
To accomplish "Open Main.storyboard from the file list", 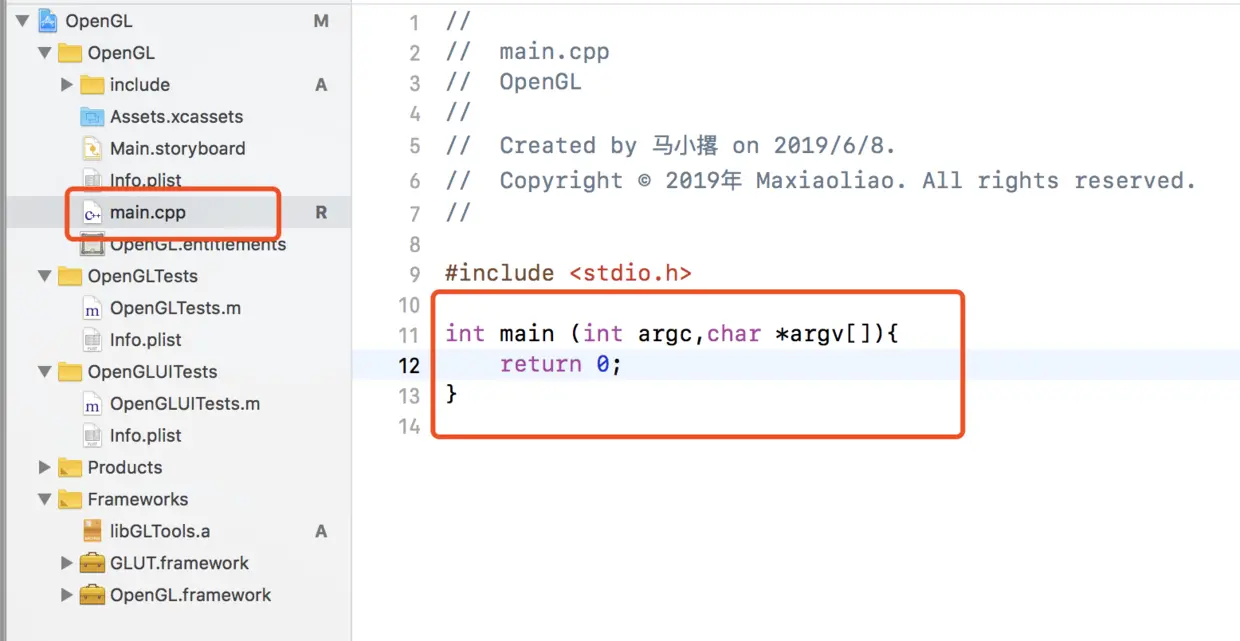I will point(177,149).
